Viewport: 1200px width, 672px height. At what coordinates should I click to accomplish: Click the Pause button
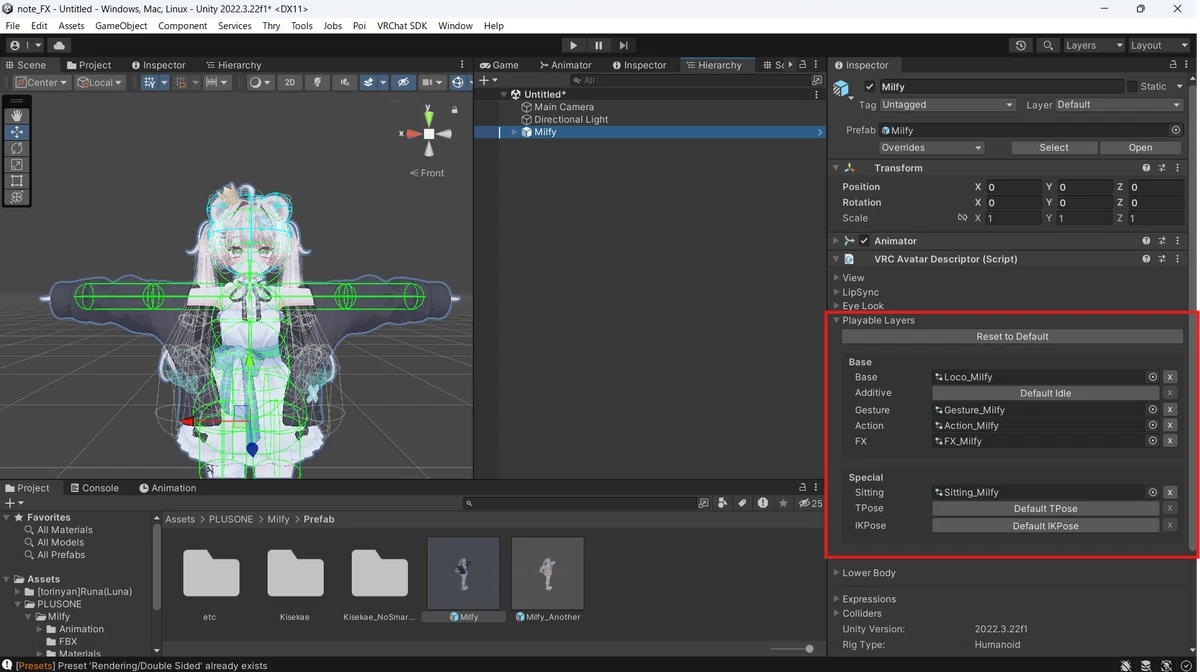[598, 45]
